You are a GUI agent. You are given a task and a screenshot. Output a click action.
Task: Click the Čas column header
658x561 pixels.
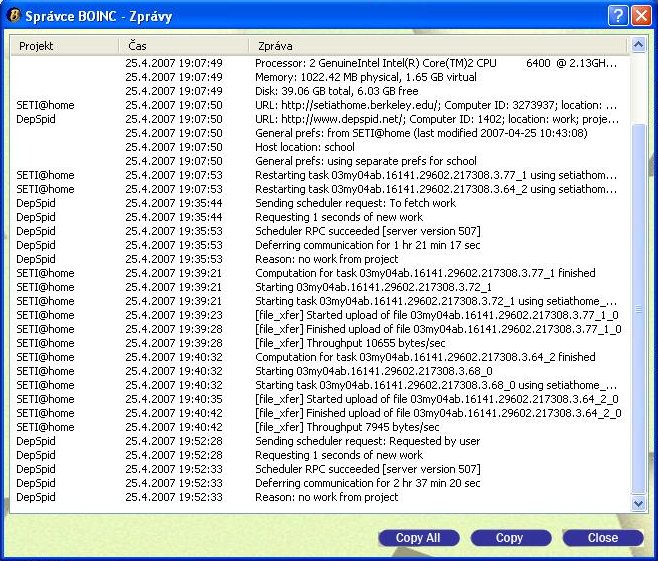tap(183, 46)
